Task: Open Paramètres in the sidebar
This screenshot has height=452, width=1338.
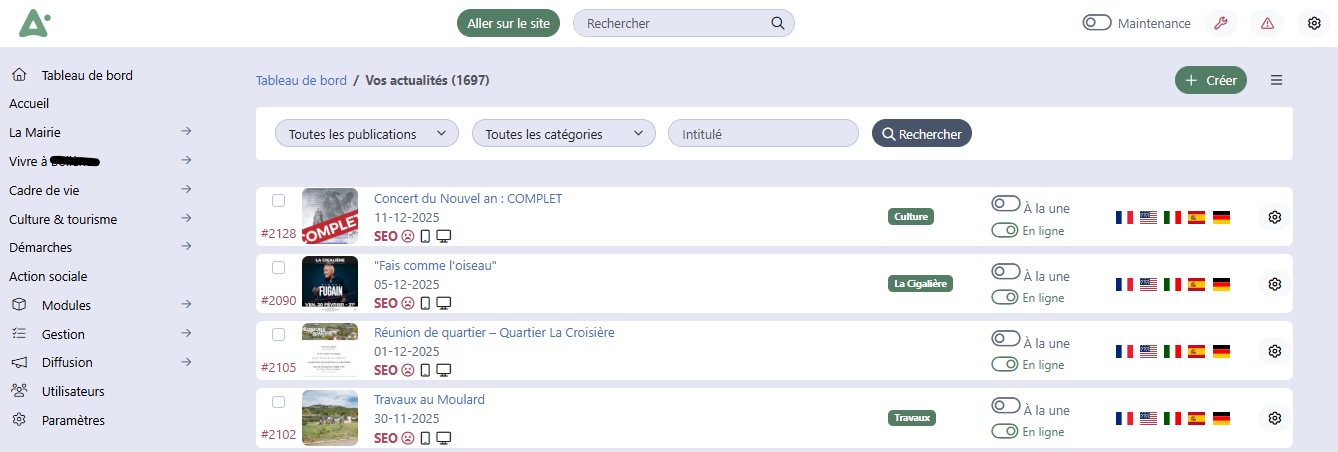Action: click(73, 420)
